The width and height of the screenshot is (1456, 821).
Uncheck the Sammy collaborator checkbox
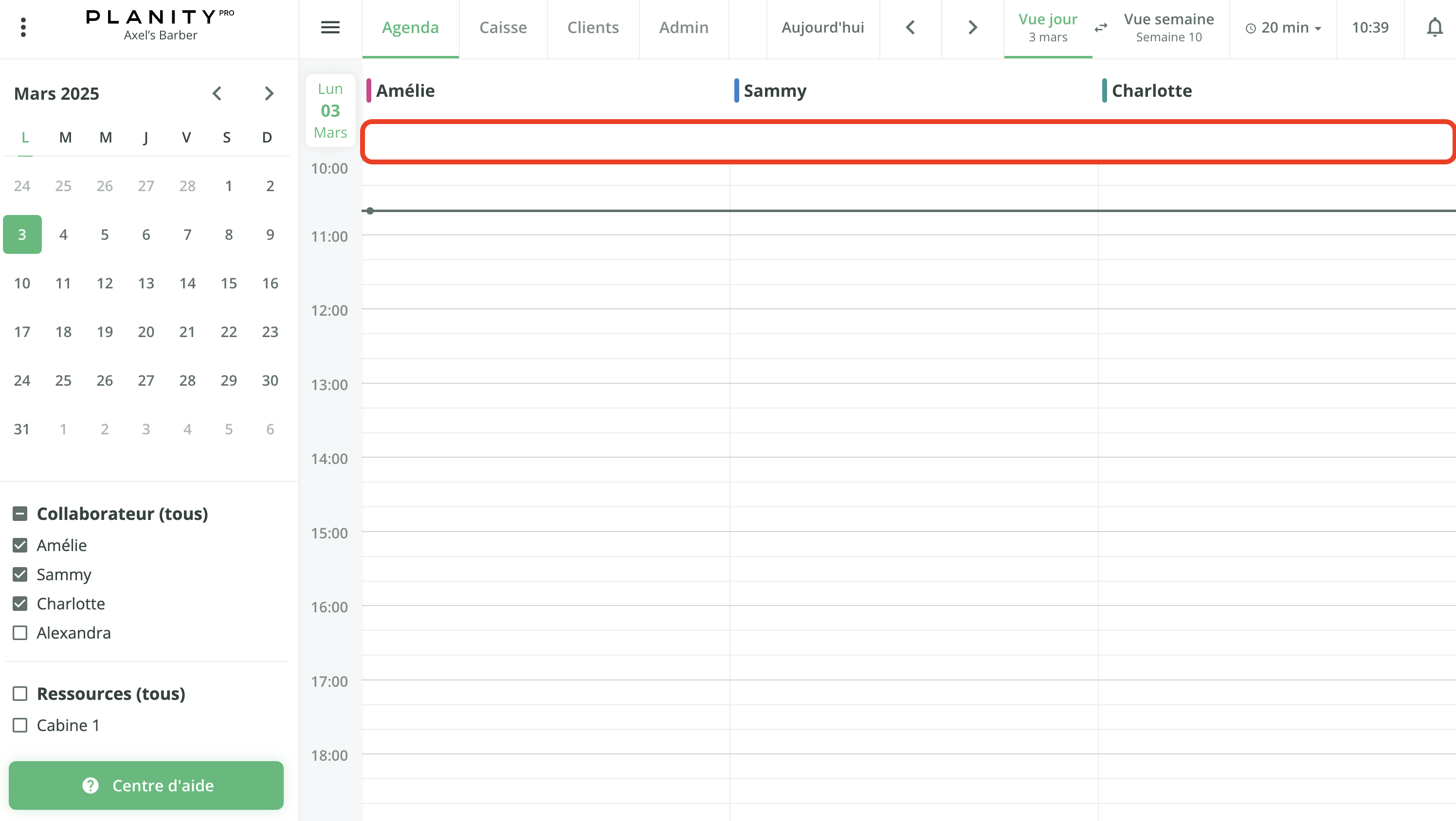coord(20,574)
